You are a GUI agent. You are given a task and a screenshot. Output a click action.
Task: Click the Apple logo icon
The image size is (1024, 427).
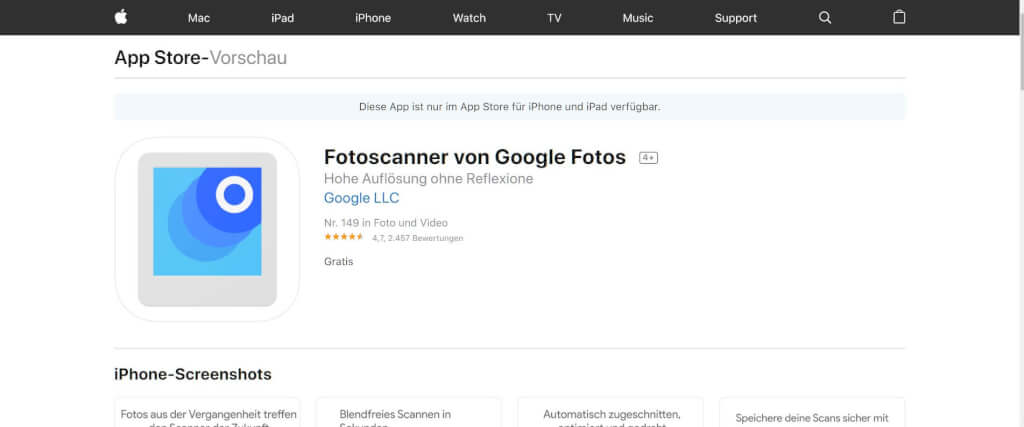121,17
